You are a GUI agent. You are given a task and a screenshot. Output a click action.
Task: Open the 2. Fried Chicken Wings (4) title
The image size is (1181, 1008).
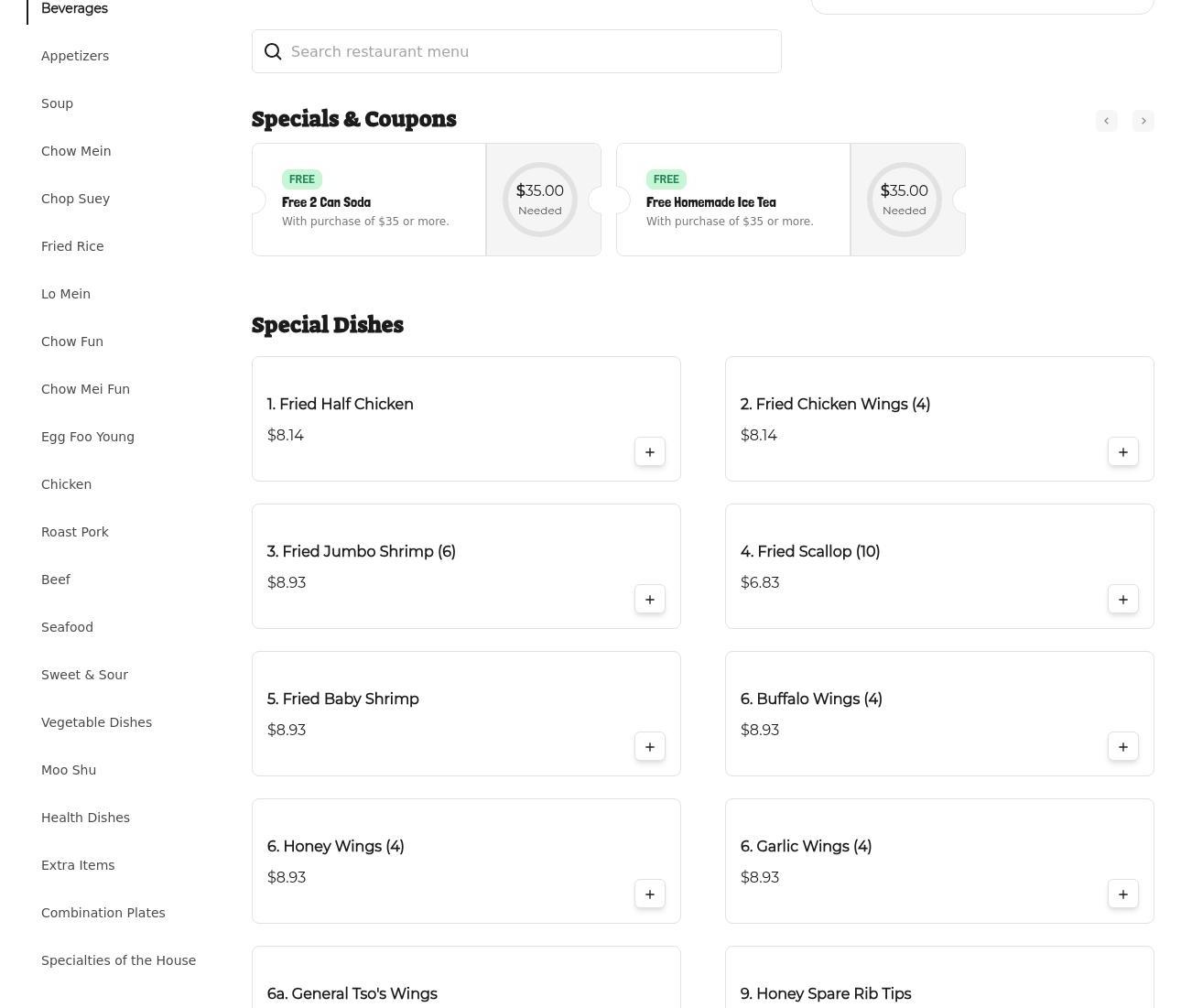835,404
